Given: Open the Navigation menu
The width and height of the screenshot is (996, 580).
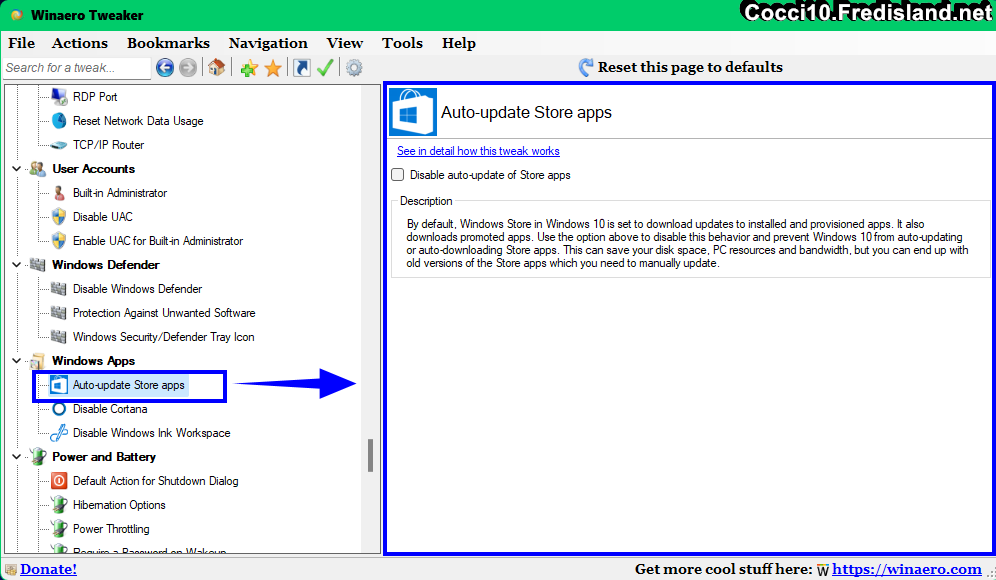Looking at the screenshot, I should [x=268, y=43].
